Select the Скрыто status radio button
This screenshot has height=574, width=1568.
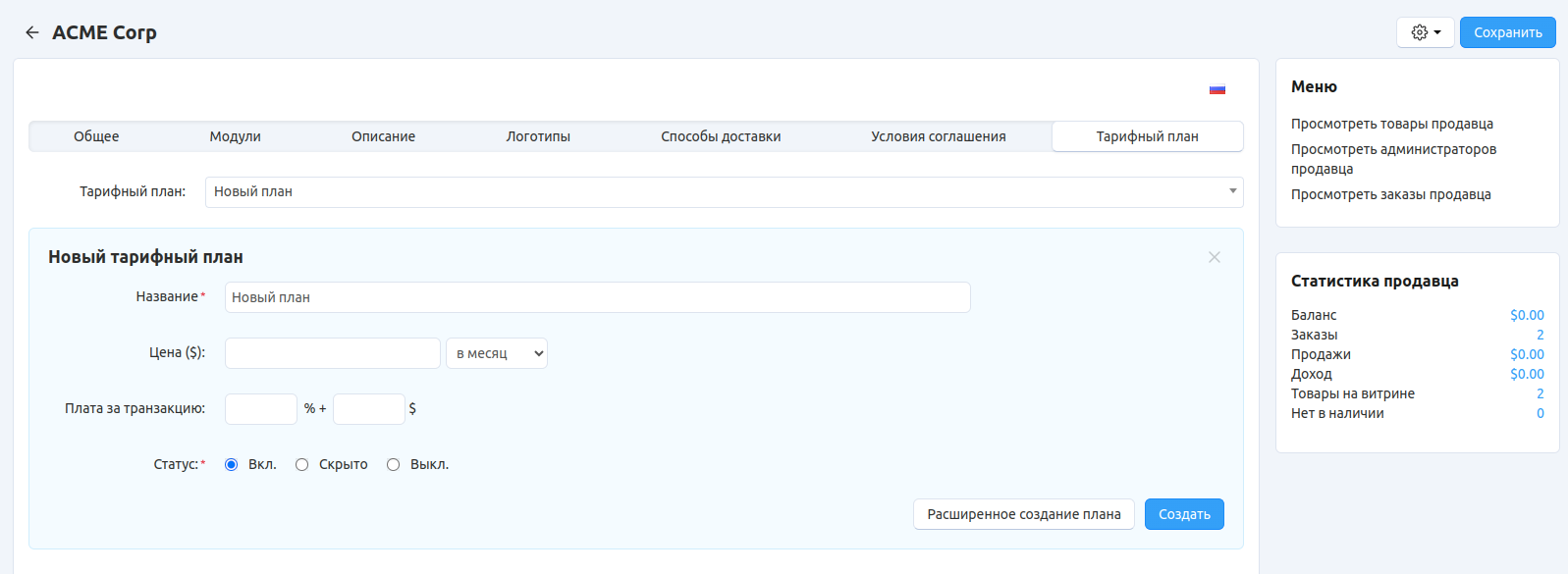point(302,465)
